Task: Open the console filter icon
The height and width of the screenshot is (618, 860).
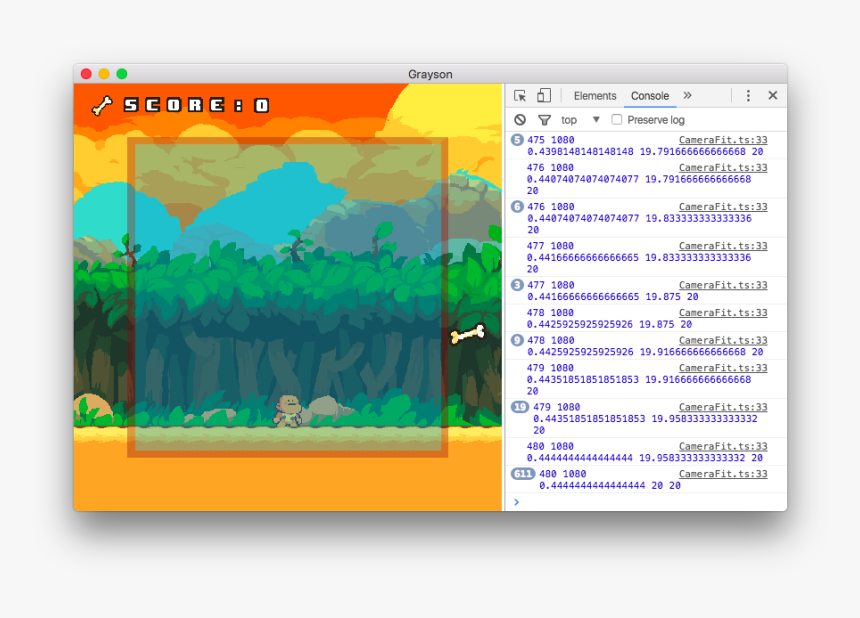Action: tap(544, 119)
